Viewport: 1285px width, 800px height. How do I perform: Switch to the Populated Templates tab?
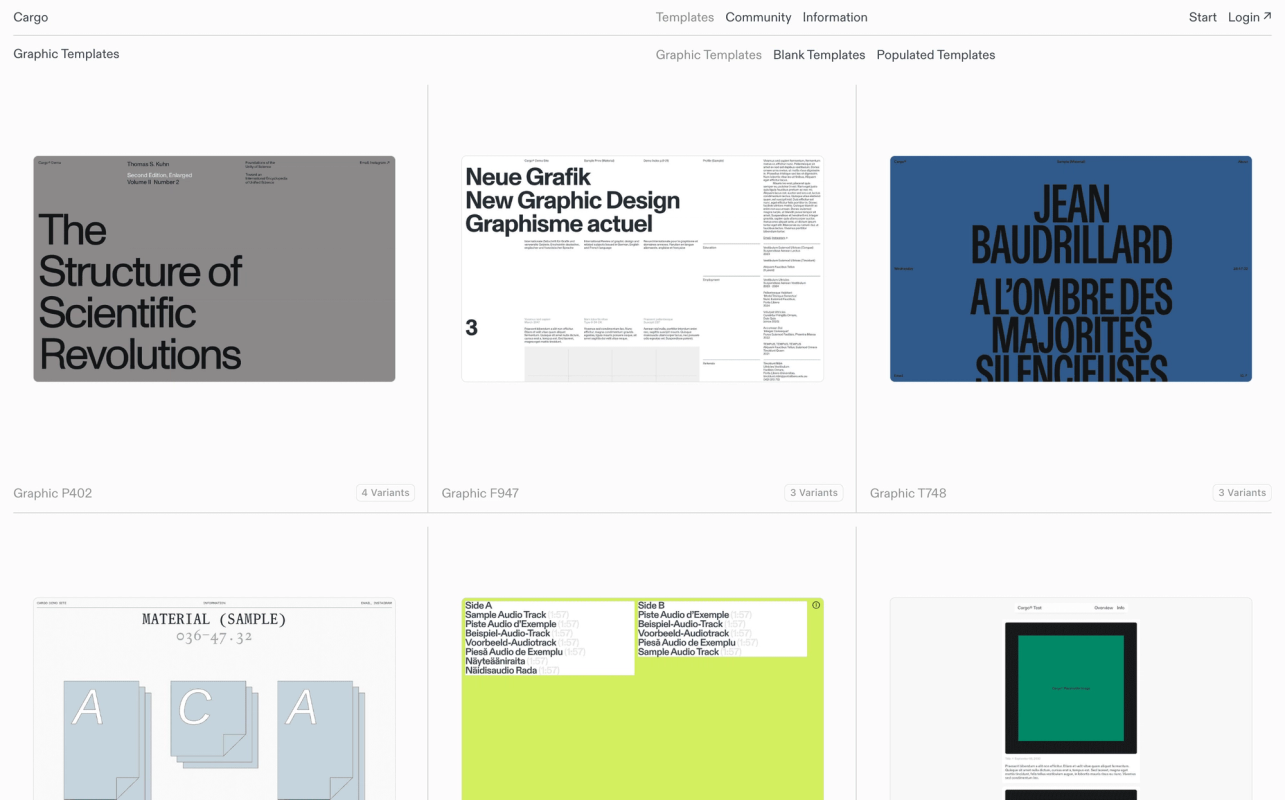(936, 55)
